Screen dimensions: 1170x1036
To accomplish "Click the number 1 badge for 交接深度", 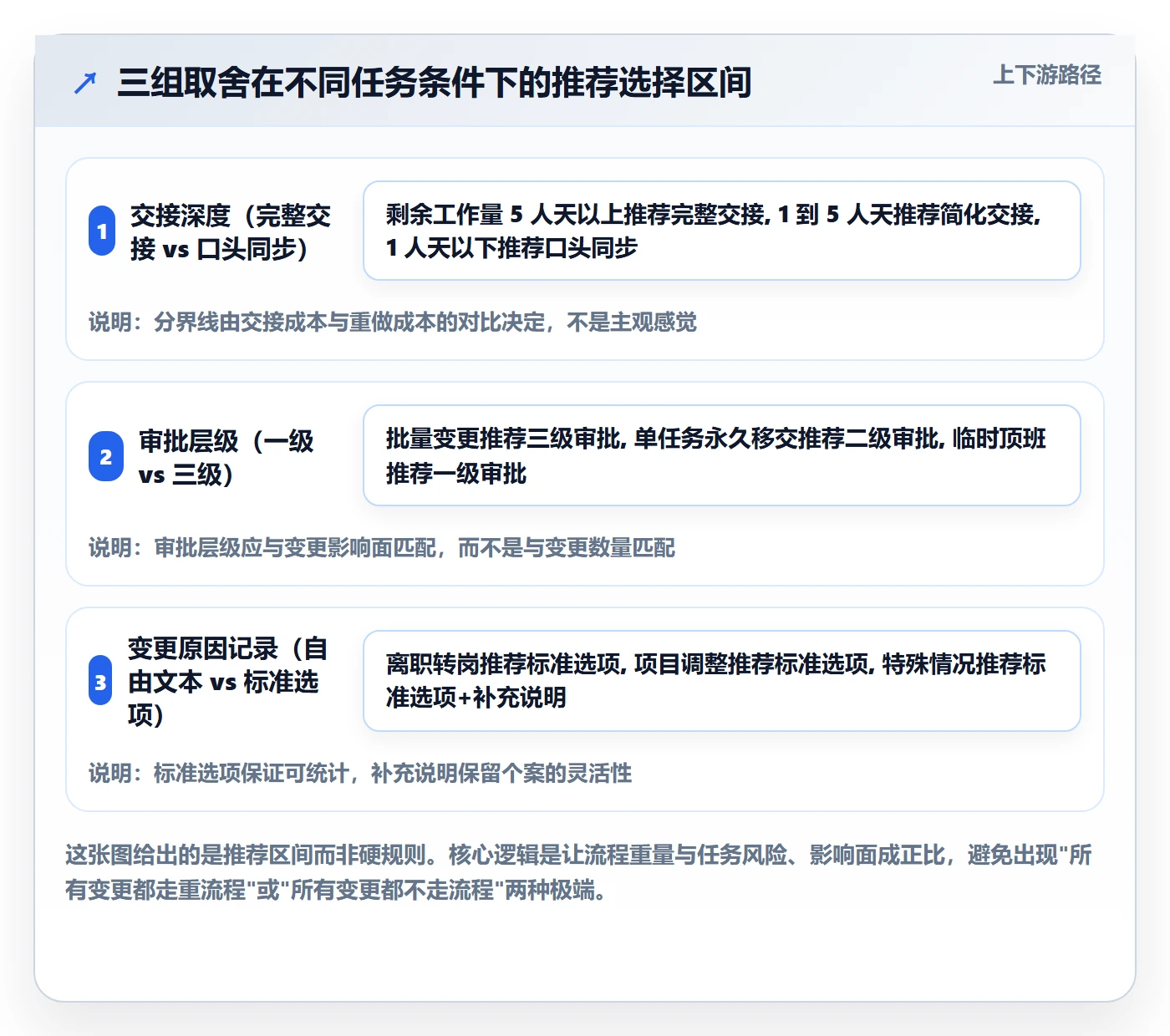I will (x=102, y=231).
